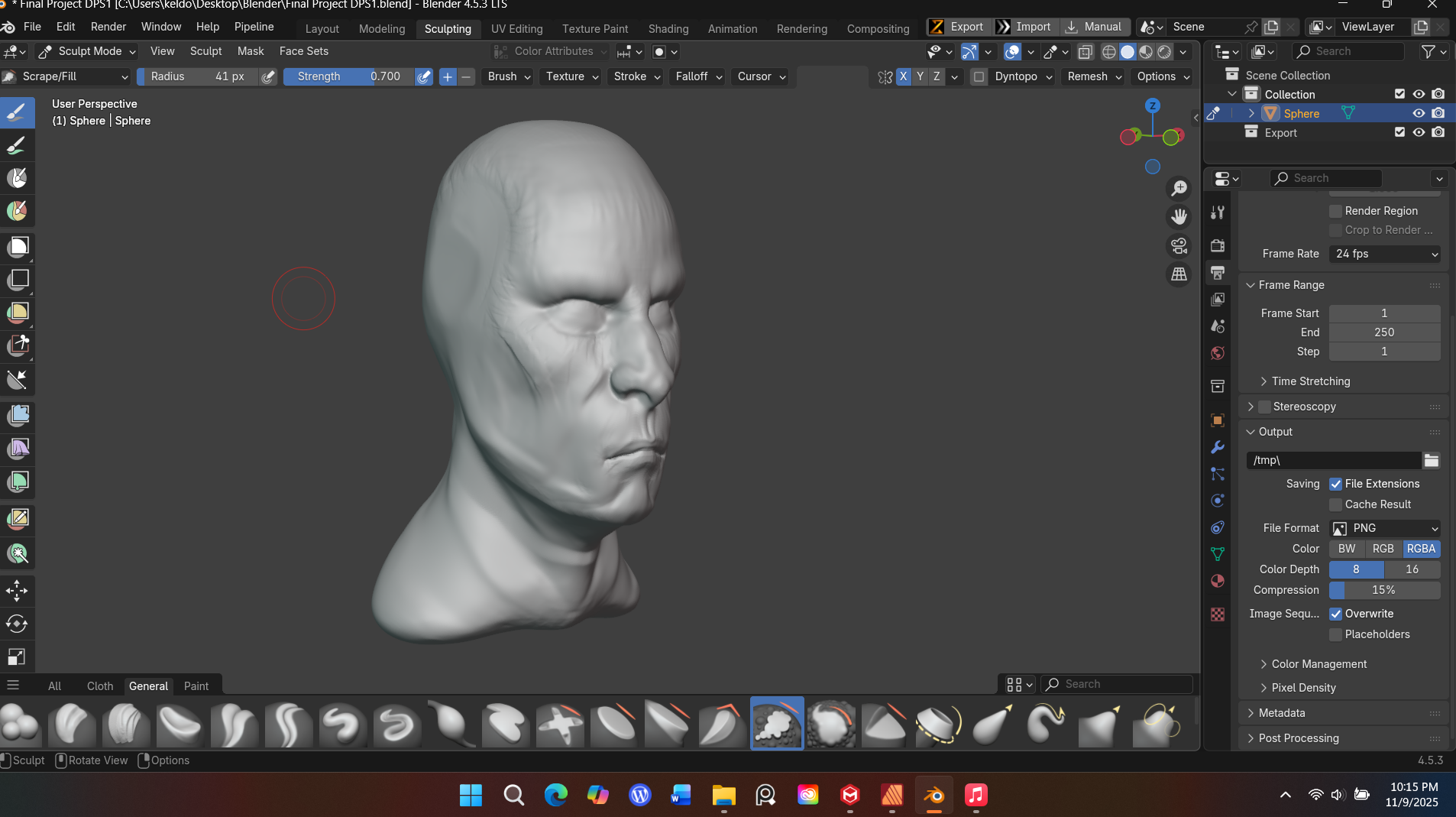Open Microsoft Edge from the taskbar
Viewport: 1456px width, 817px height.
pos(555,796)
